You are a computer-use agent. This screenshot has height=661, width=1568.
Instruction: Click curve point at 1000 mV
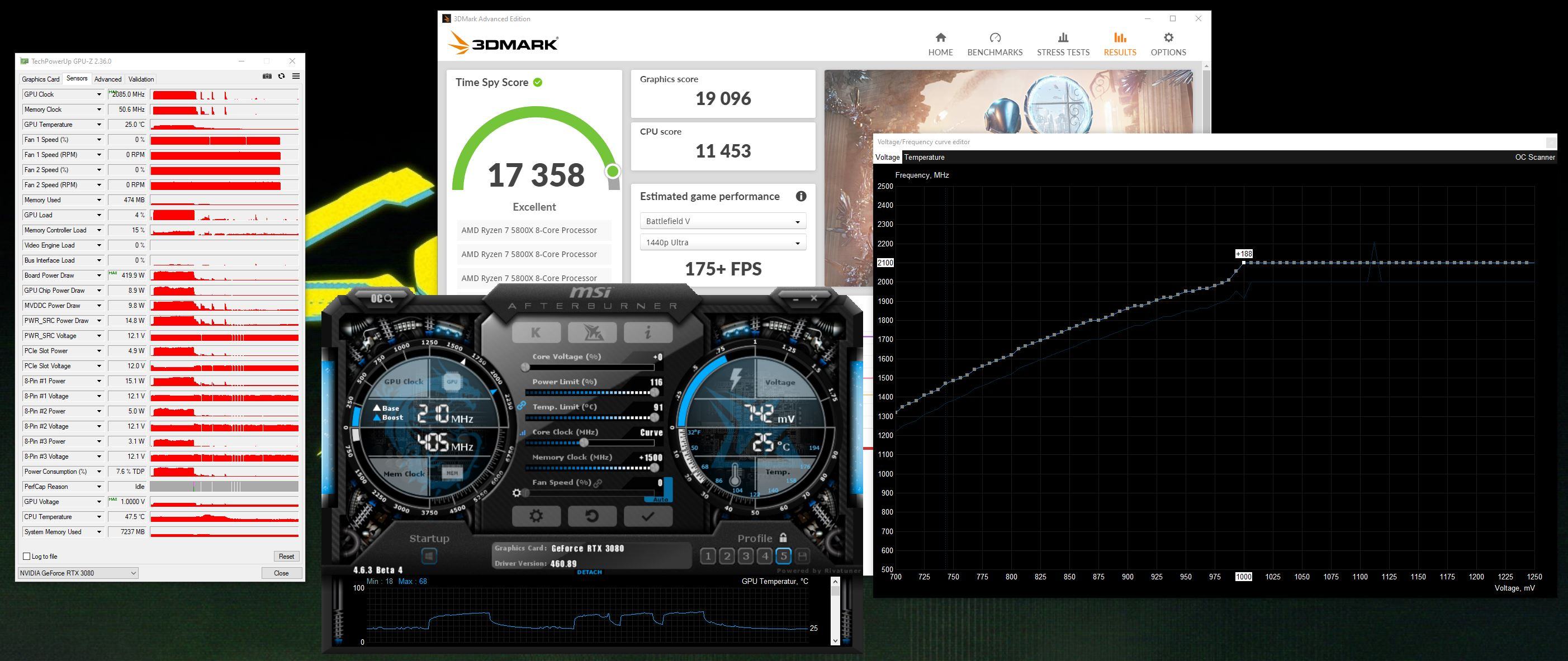(x=1244, y=263)
